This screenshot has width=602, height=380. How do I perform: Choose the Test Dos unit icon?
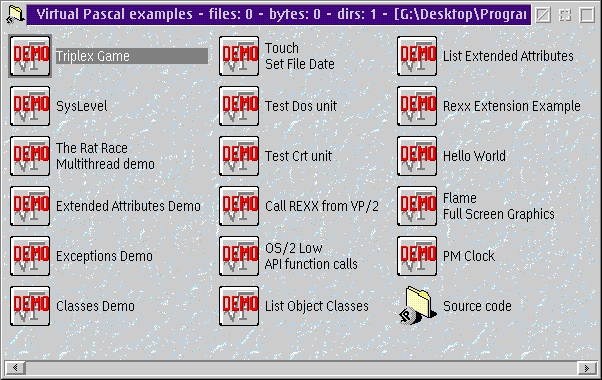click(239, 106)
